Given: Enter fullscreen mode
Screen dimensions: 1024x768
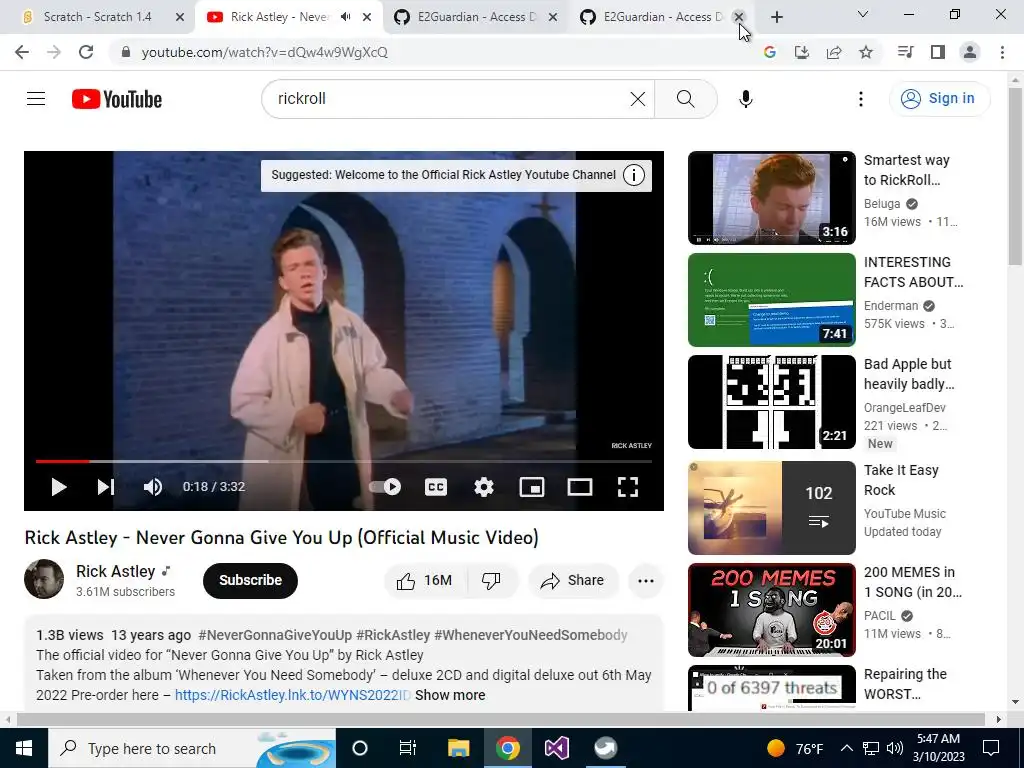Looking at the screenshot, I should click(x=628, y=487).
